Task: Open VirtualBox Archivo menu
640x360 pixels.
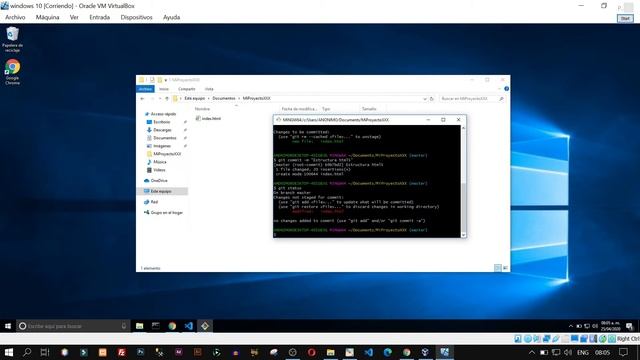Action: coord(15,17)
